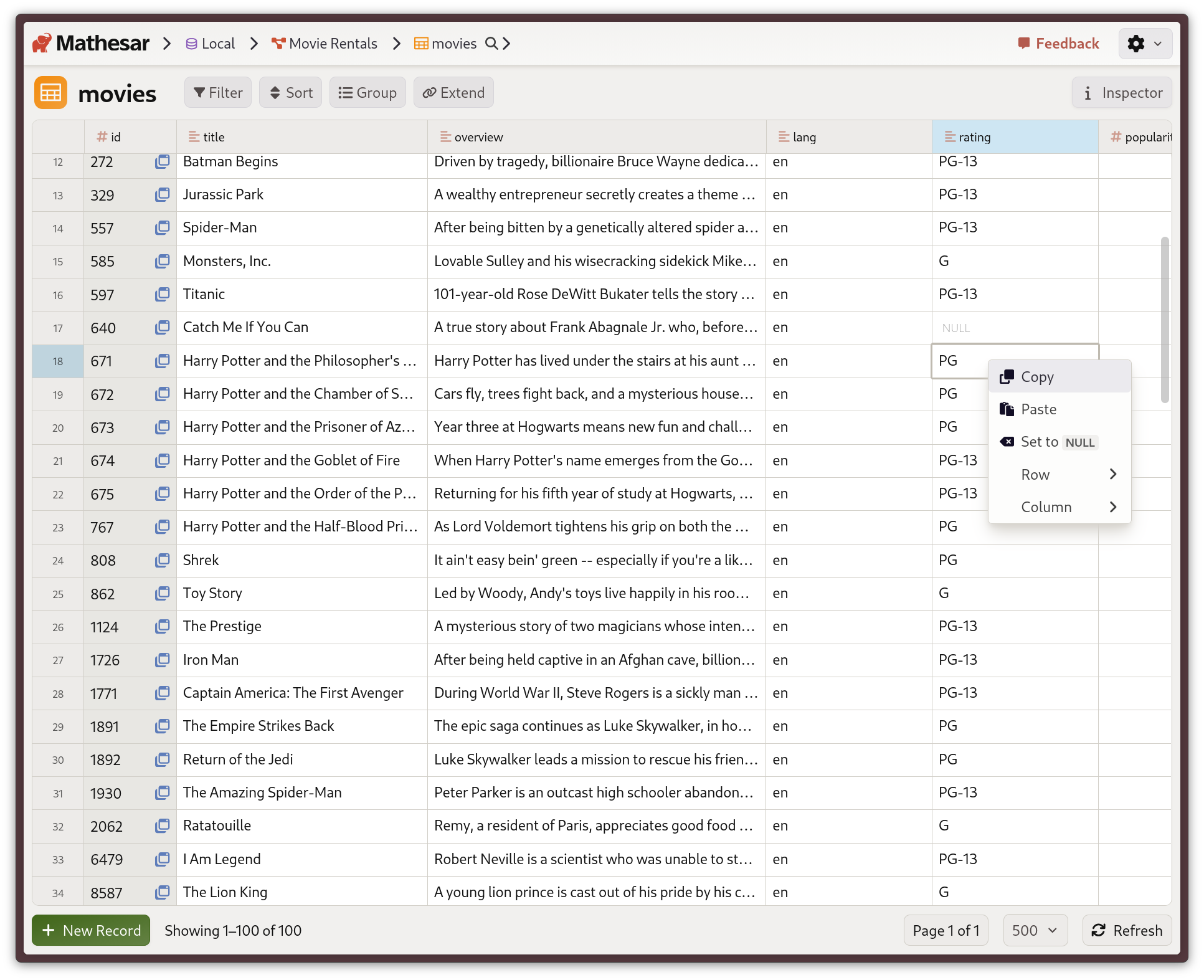Click the Mathesar elephant logo

[42, 42]
